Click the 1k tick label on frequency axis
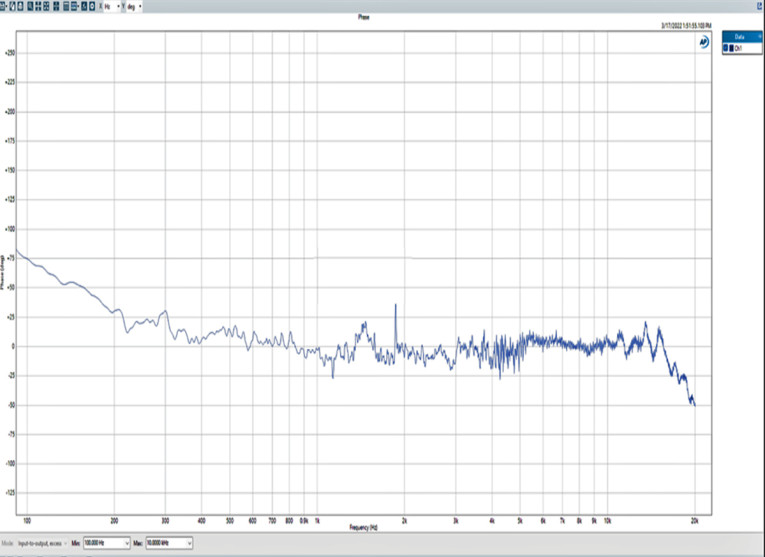765x557 pixels. tap(317, 521)
